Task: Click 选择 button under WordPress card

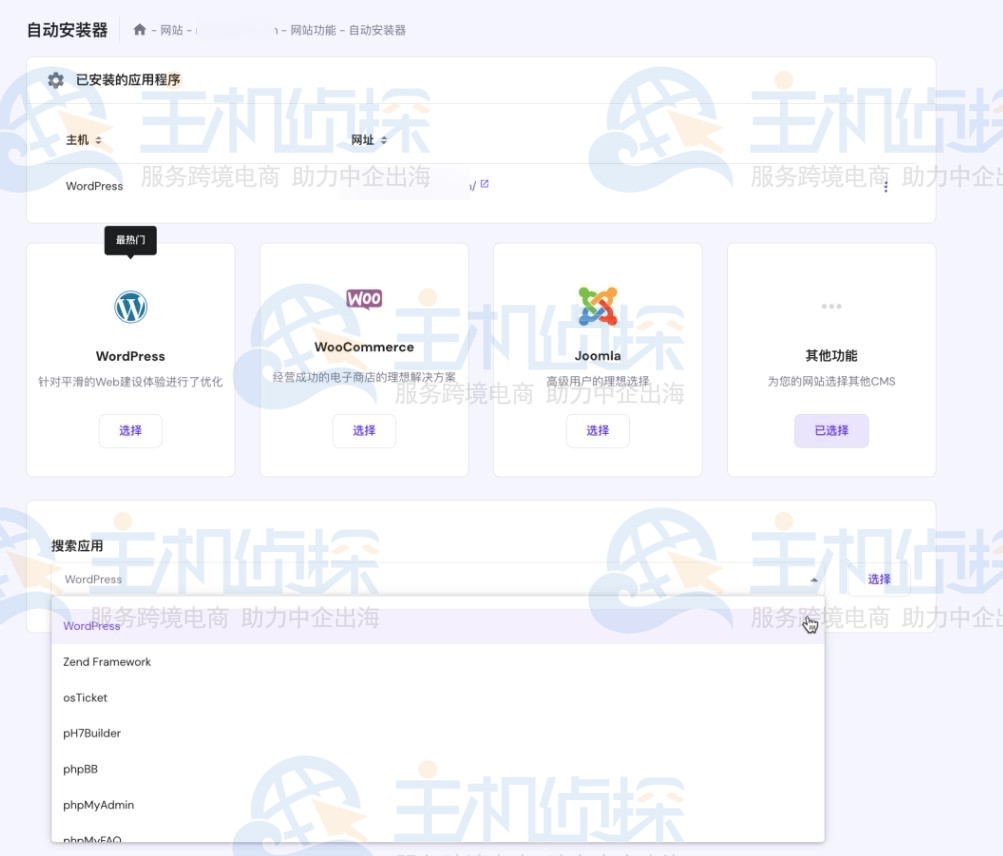Action: 130,431
